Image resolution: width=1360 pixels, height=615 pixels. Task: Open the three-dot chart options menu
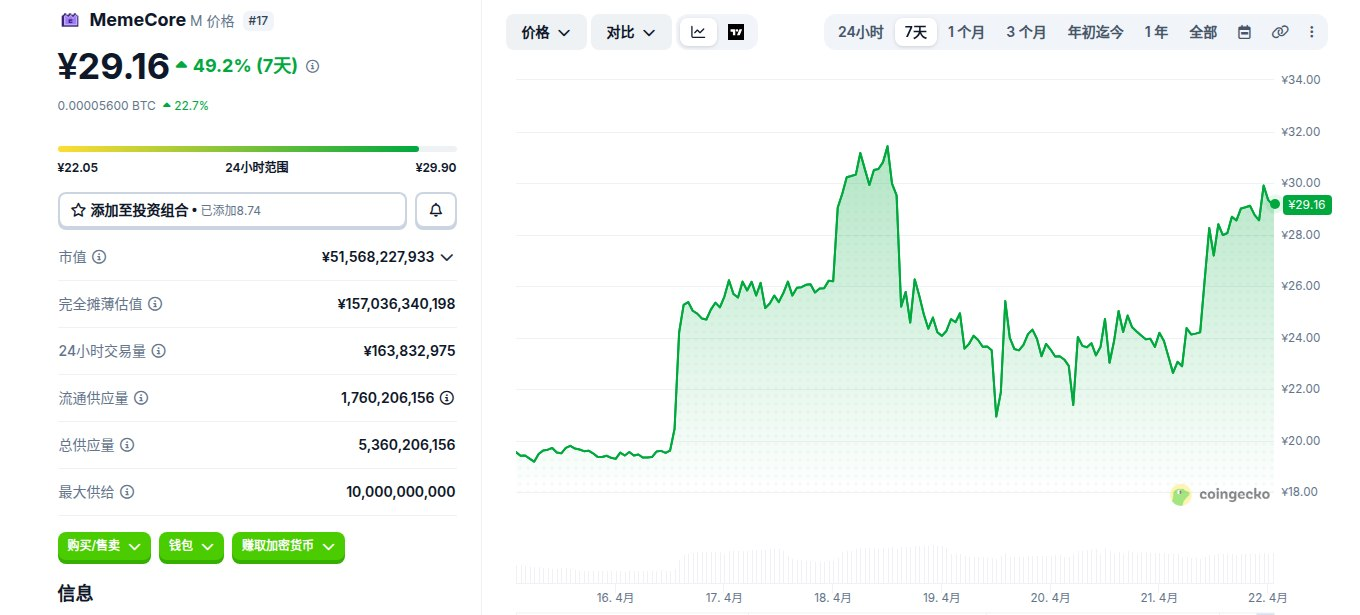point(1311,32)
